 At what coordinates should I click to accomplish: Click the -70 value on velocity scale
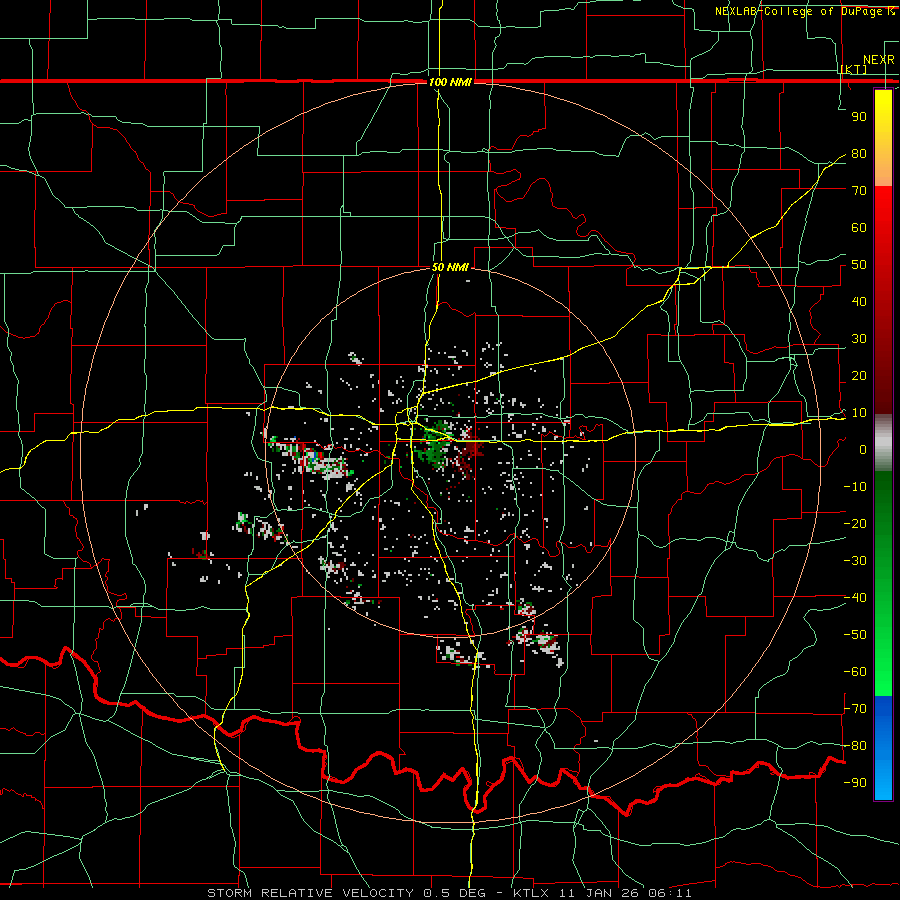(x=855, y=709)
